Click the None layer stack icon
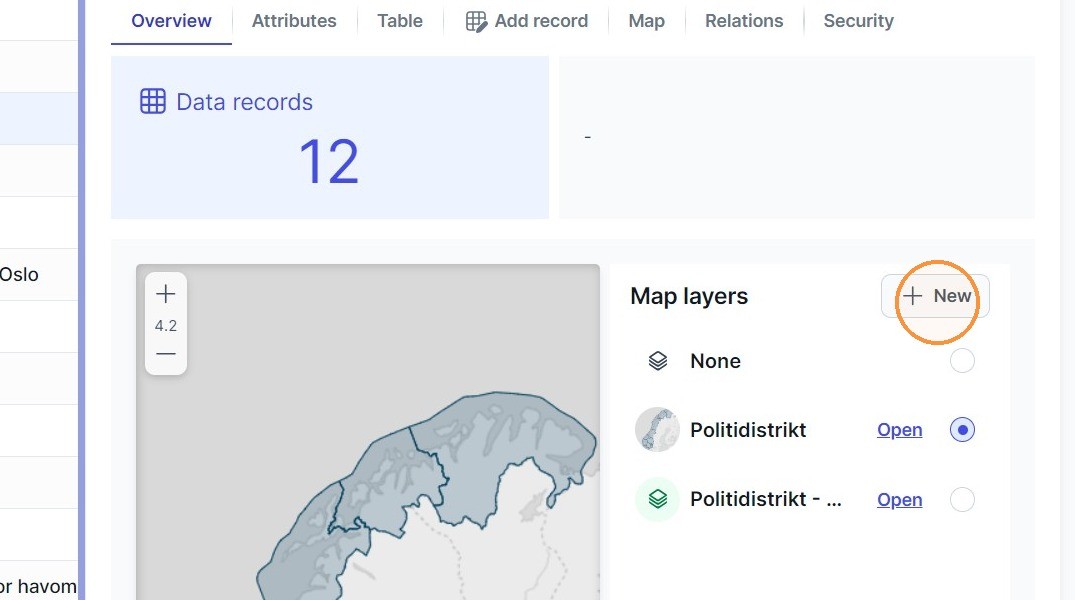1075x600 pixels. click(x=657, y=361)
